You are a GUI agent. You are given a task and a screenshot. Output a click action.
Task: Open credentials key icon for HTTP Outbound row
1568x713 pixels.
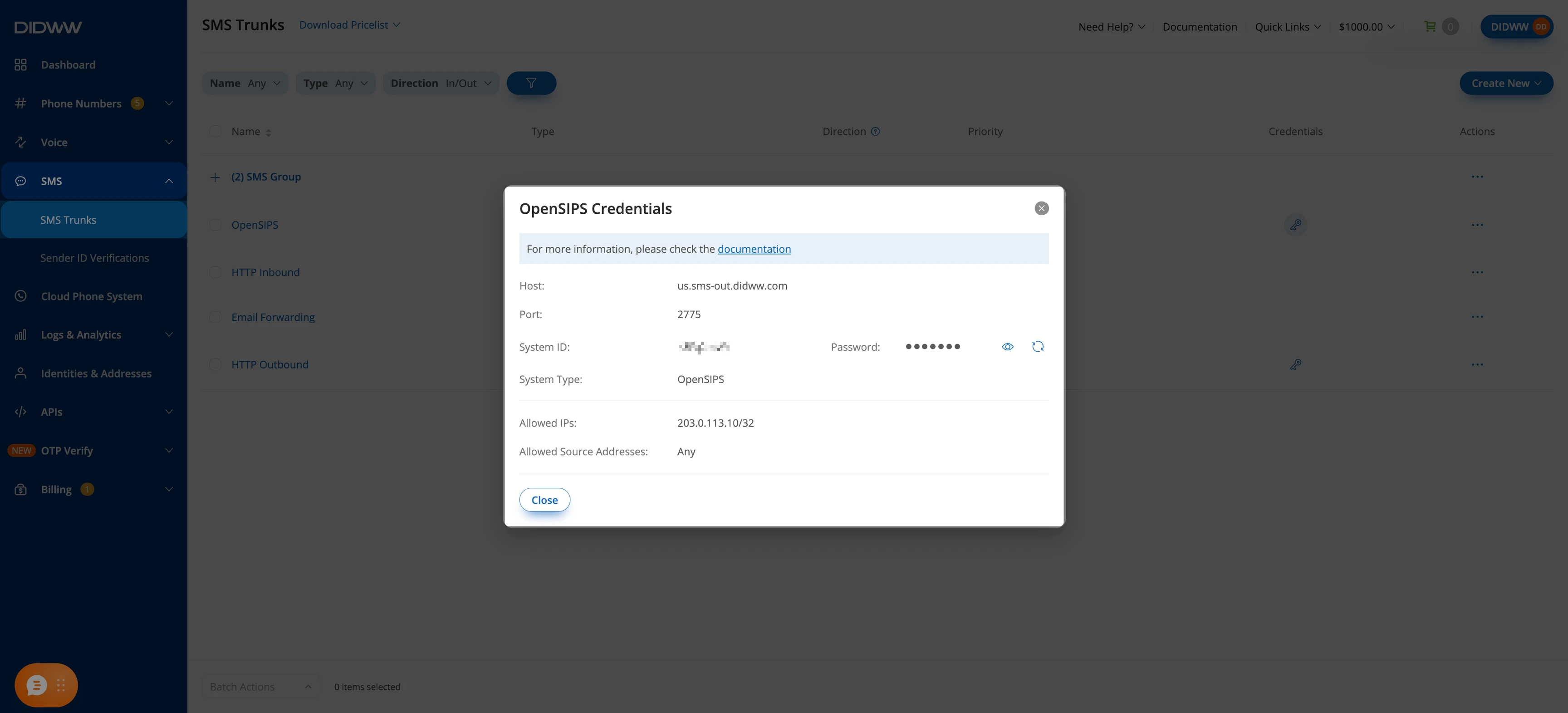[1295, 364]
